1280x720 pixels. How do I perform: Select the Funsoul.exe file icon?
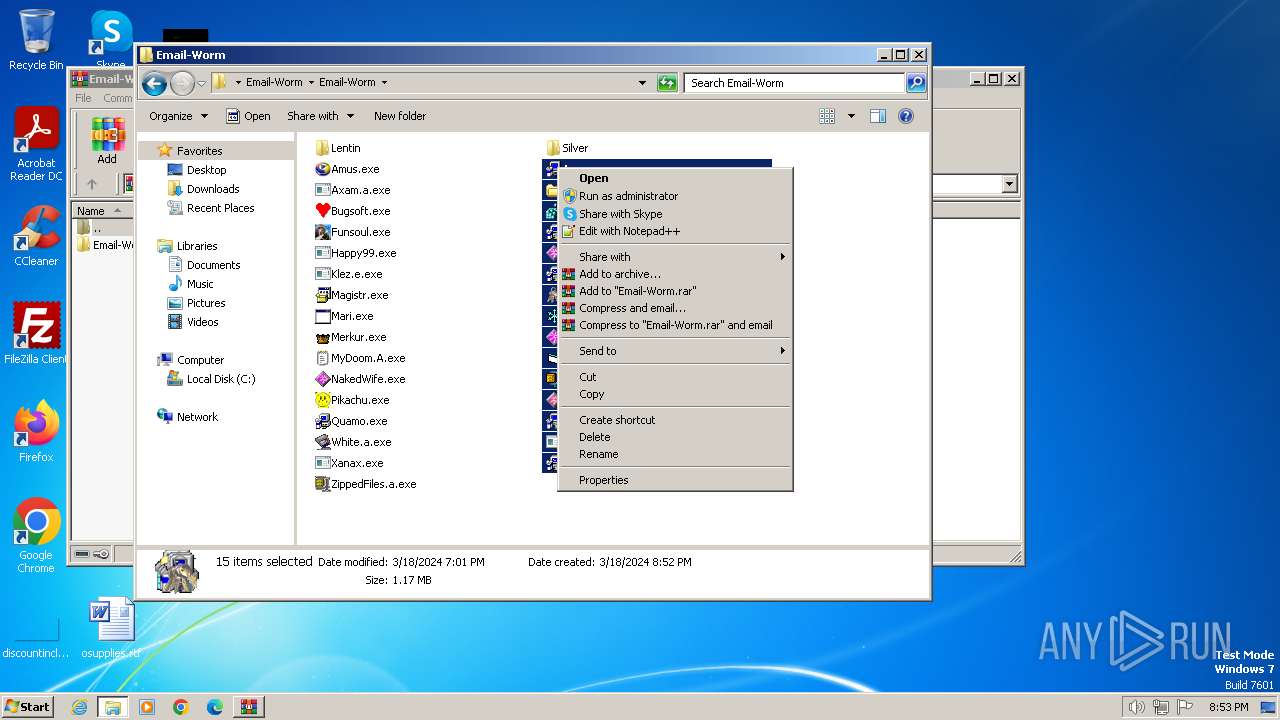pyautogui.click(x=322, y=232)
